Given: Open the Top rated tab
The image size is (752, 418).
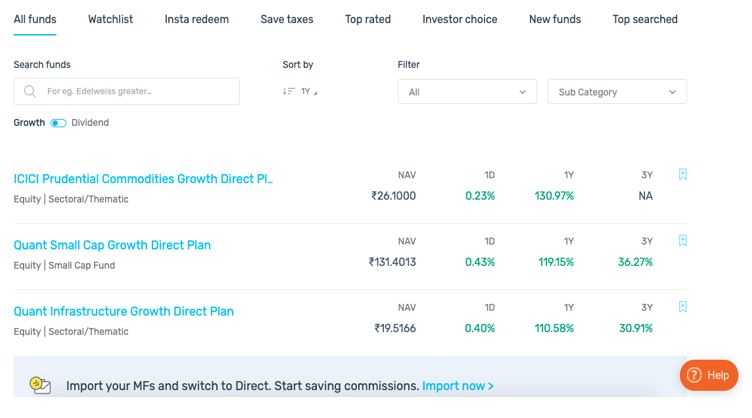Looking at the screenshot, I should click(x=368, y=19).
